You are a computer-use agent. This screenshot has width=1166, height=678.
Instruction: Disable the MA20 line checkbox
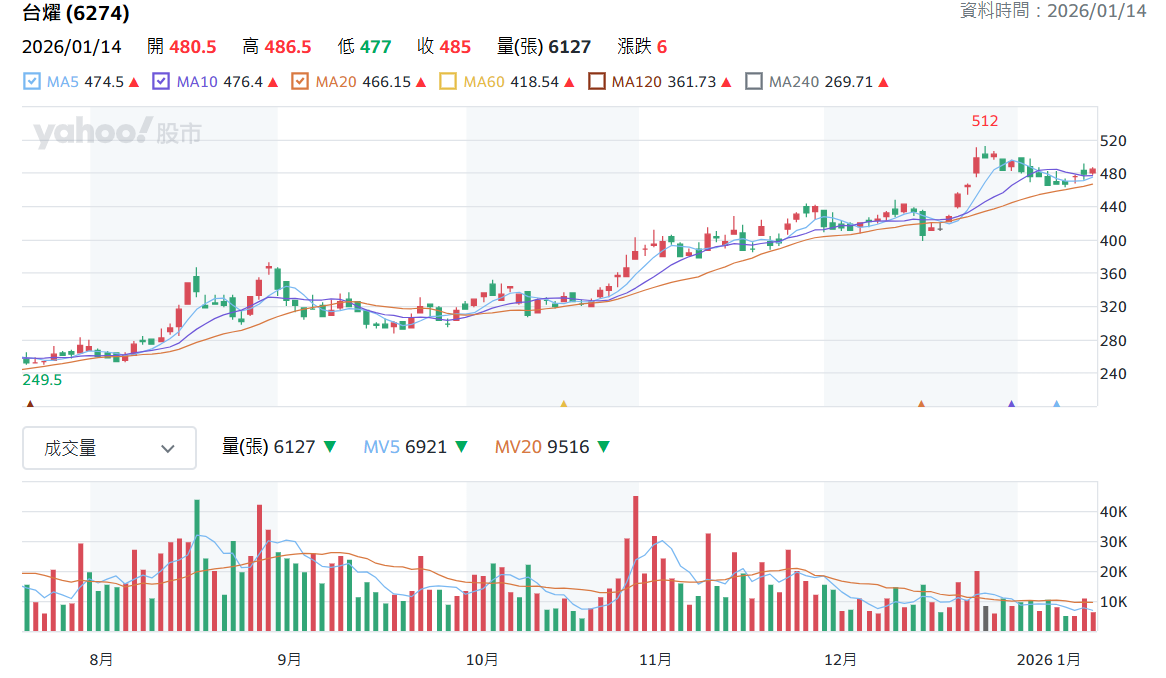[300, 82]
